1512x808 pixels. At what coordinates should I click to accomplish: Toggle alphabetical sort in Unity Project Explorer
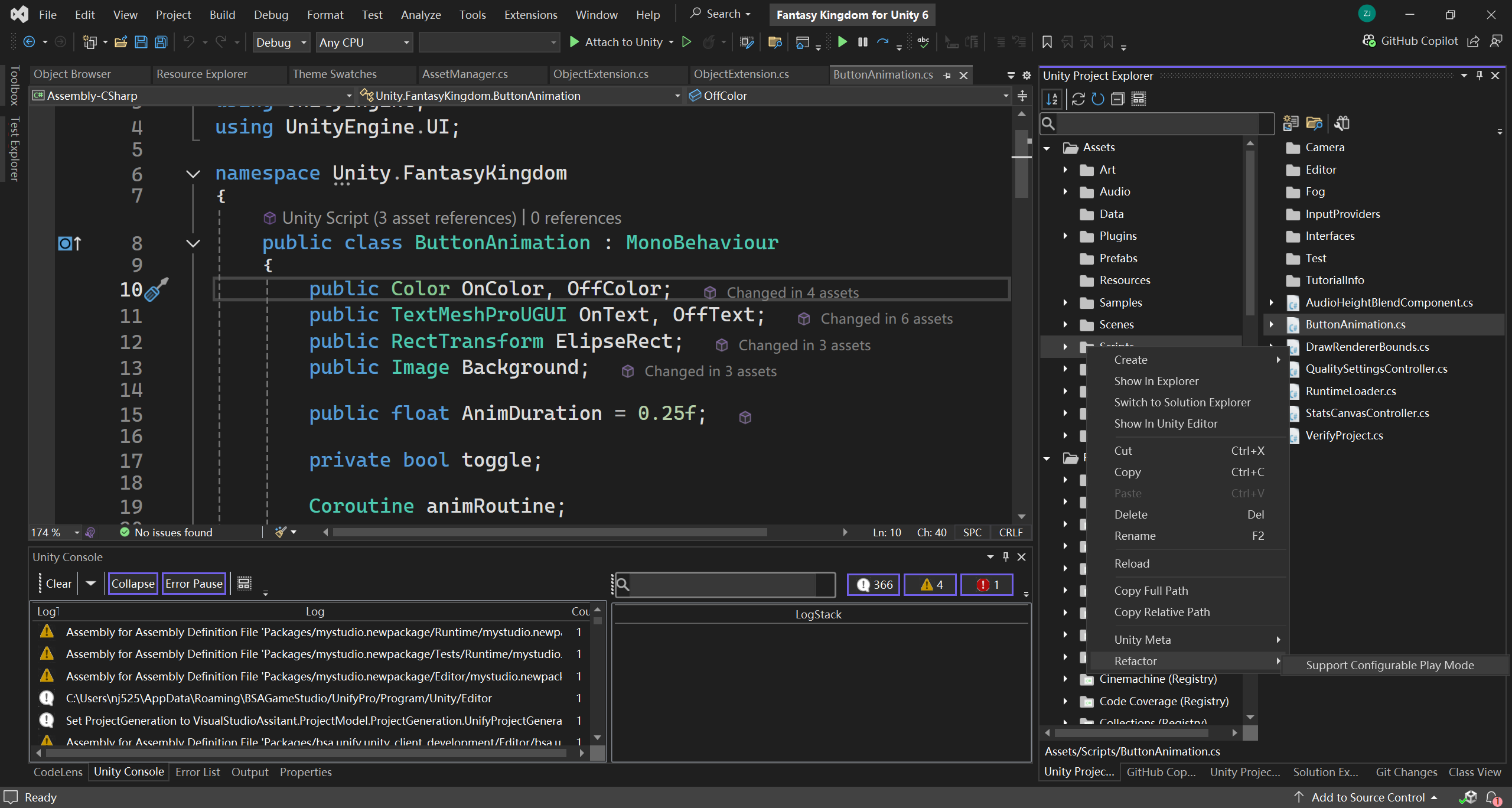pyautogui.click(x=1052, y=99)
